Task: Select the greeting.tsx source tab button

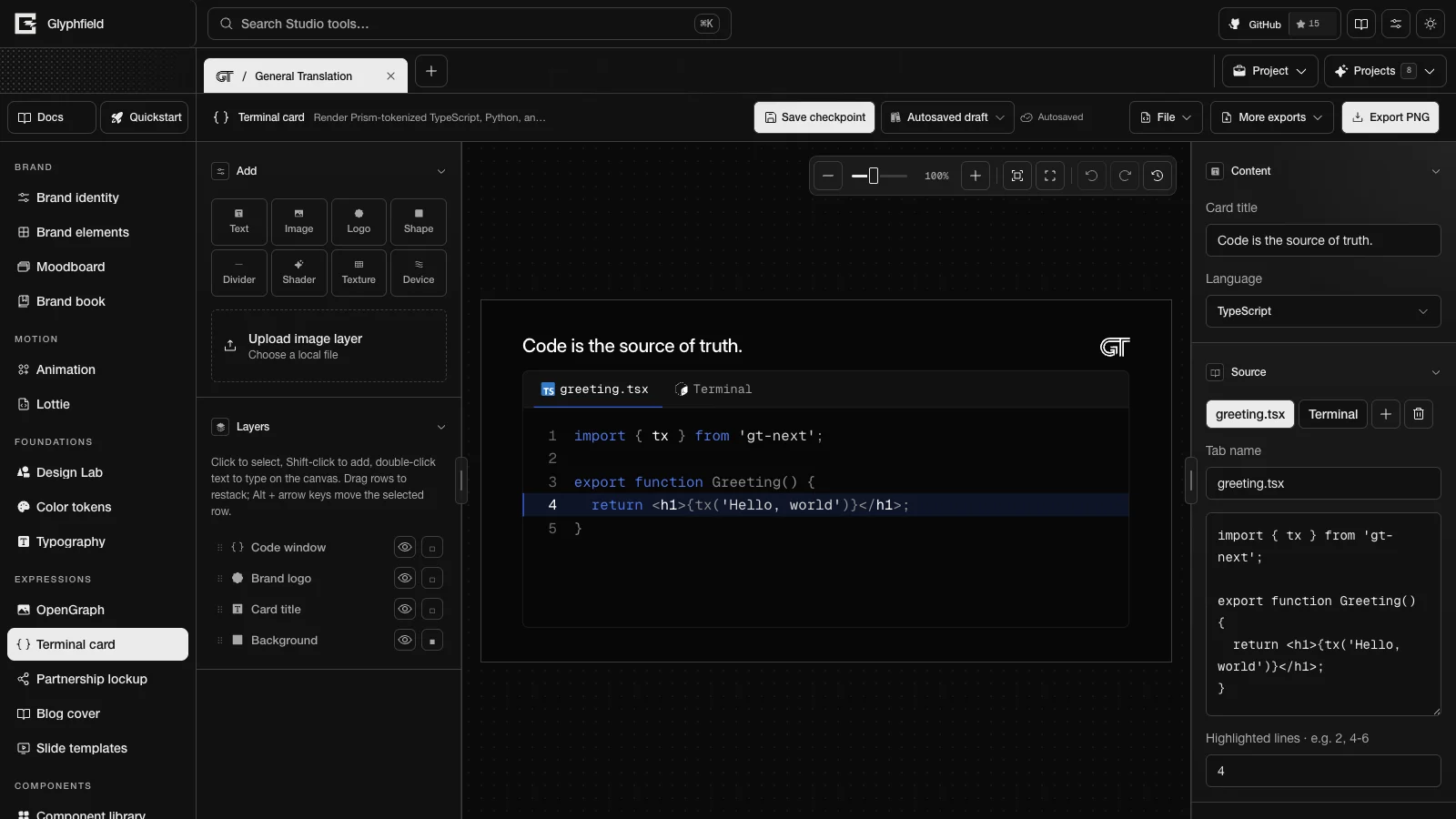Action: click(1250, 414)
